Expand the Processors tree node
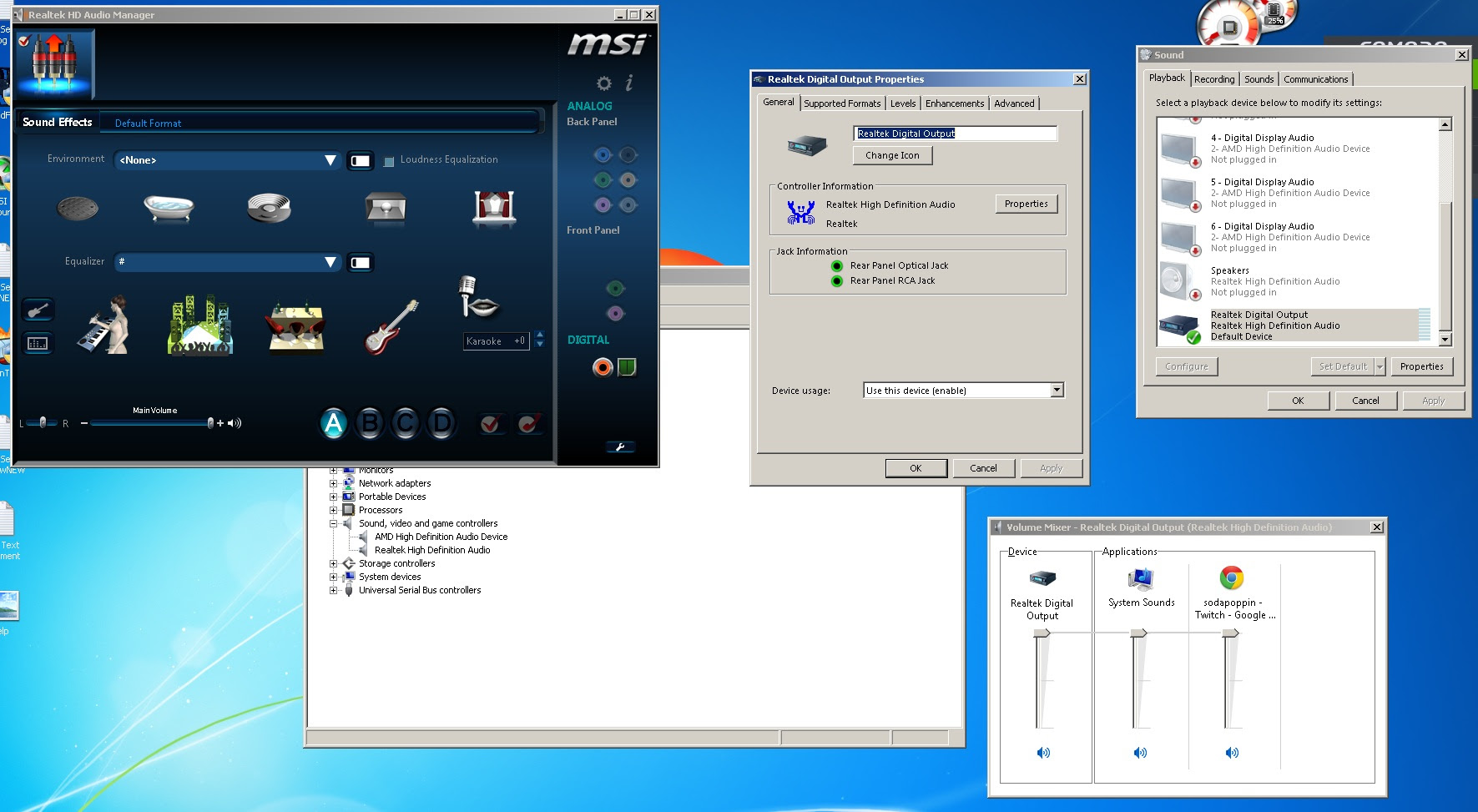 tap(333, 510)
